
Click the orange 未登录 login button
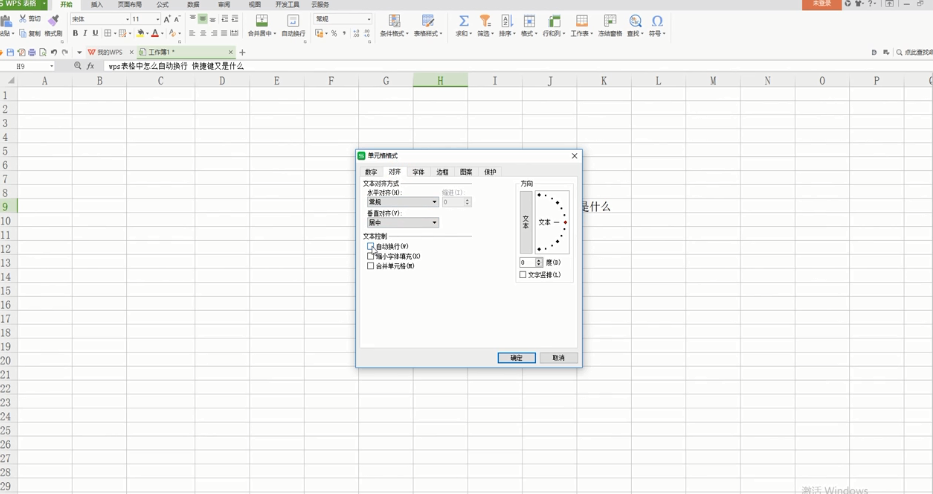822,4
